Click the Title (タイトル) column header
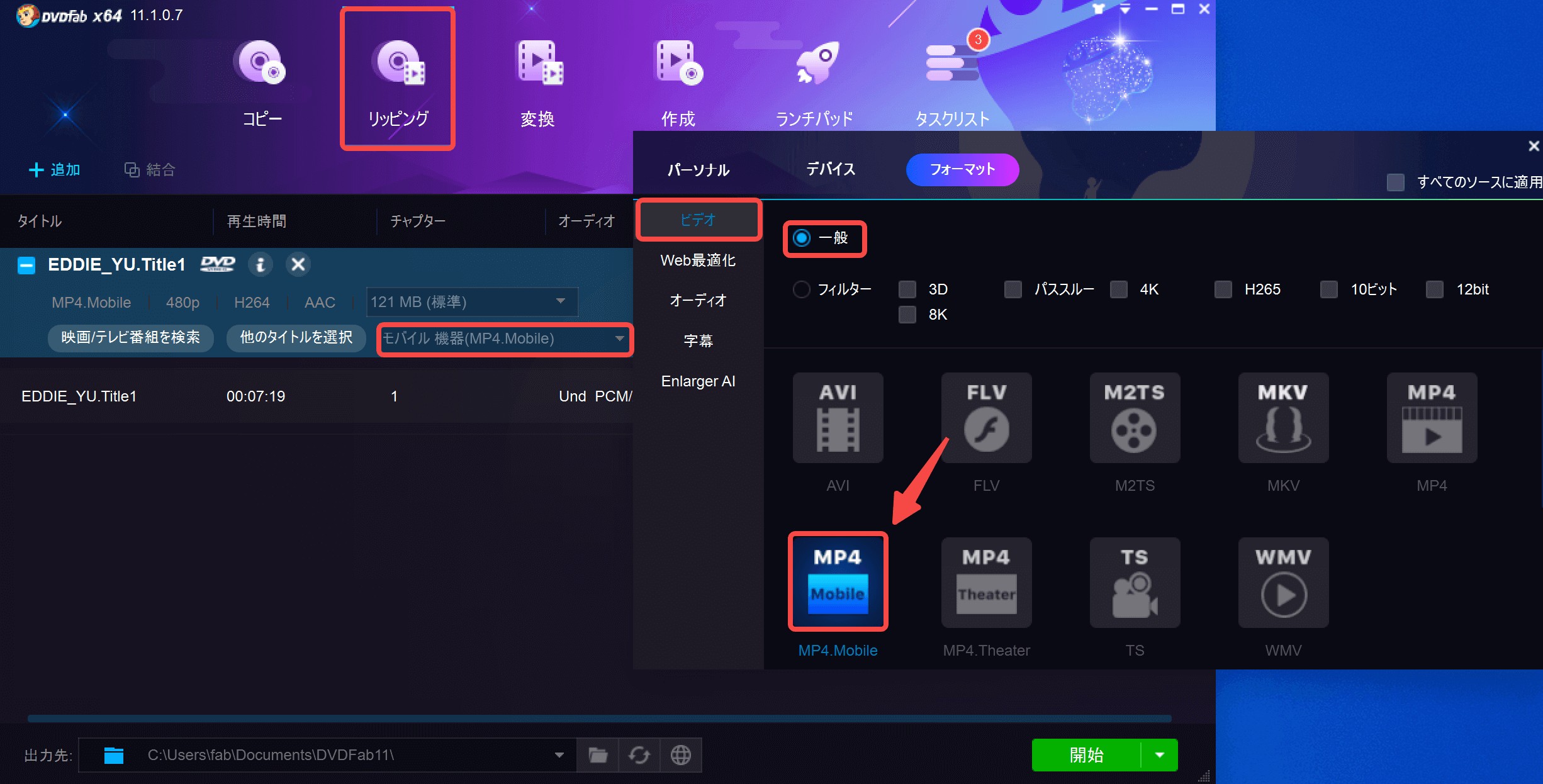This screenshot has height=784, width=1543. point(39,221)
